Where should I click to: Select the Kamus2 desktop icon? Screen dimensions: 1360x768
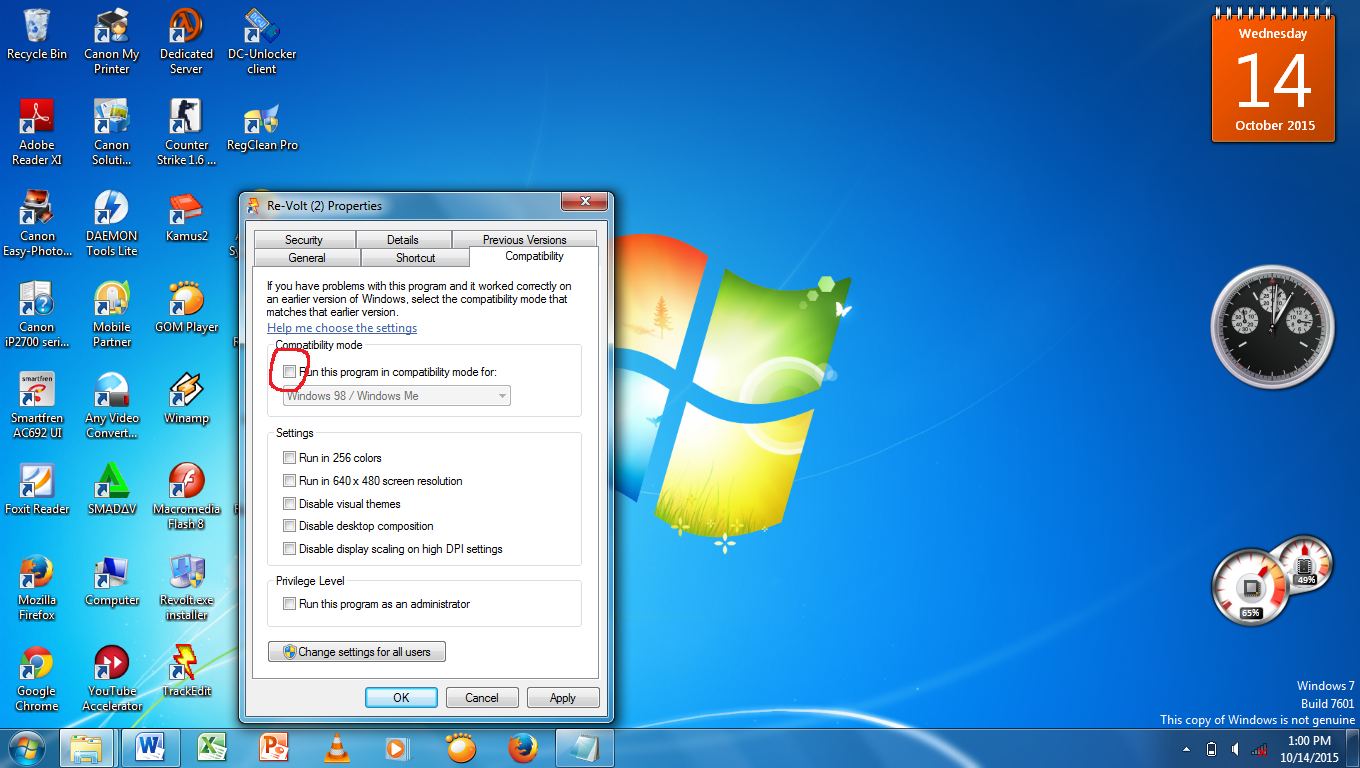pyautogui.click(x=186, y=218)
